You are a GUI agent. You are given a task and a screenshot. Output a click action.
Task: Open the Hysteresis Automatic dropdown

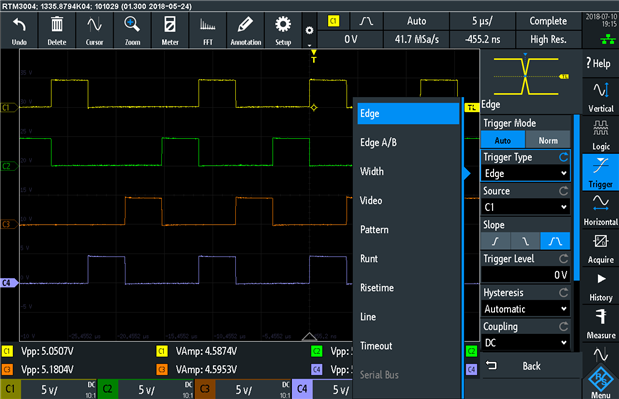click(525, 309)
